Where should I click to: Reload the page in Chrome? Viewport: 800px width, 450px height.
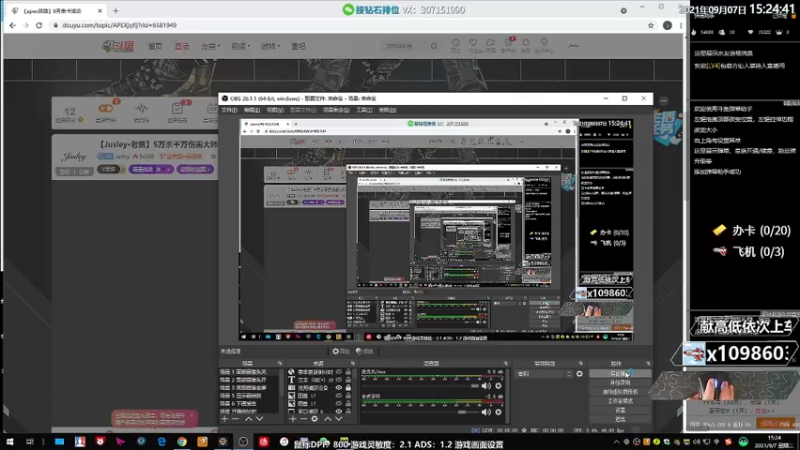pos(39,25)
